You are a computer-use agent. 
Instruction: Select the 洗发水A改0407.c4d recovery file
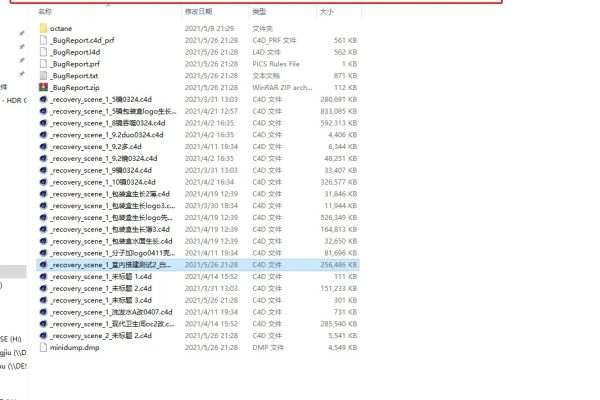112,311
